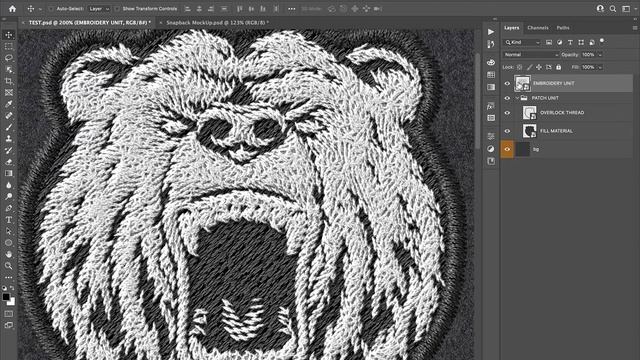Select the Pen tool
640x360 pixels.
pos(9,208)
